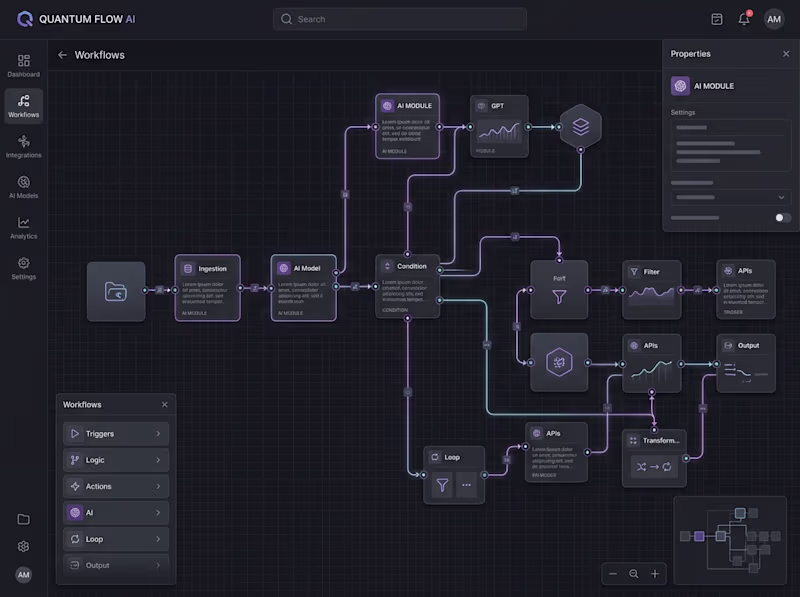Expand the Actions category
The image size is (800, 597).
(116, 486)
